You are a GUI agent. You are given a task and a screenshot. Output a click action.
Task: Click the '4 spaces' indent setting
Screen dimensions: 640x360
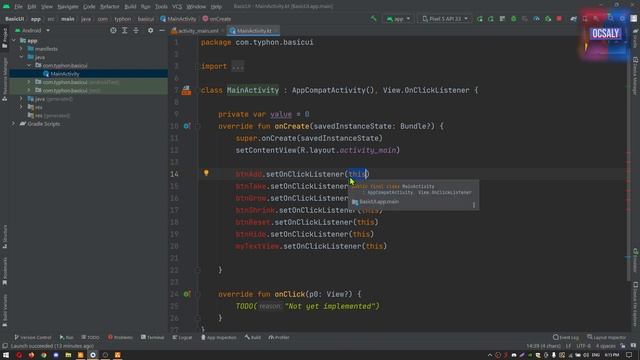tap(605, 346)
